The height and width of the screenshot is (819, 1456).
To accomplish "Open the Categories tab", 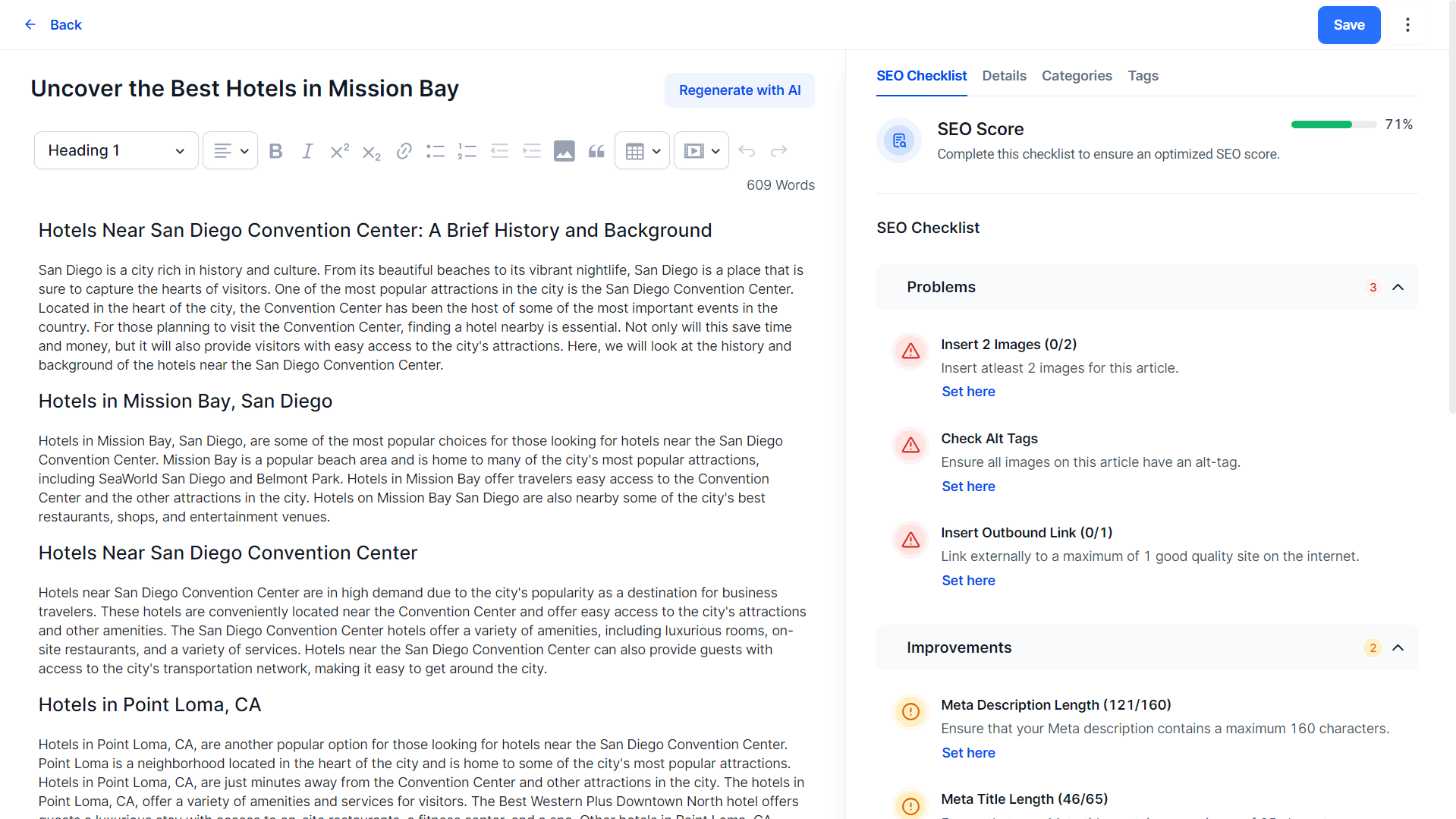I will coord(1077,76).
